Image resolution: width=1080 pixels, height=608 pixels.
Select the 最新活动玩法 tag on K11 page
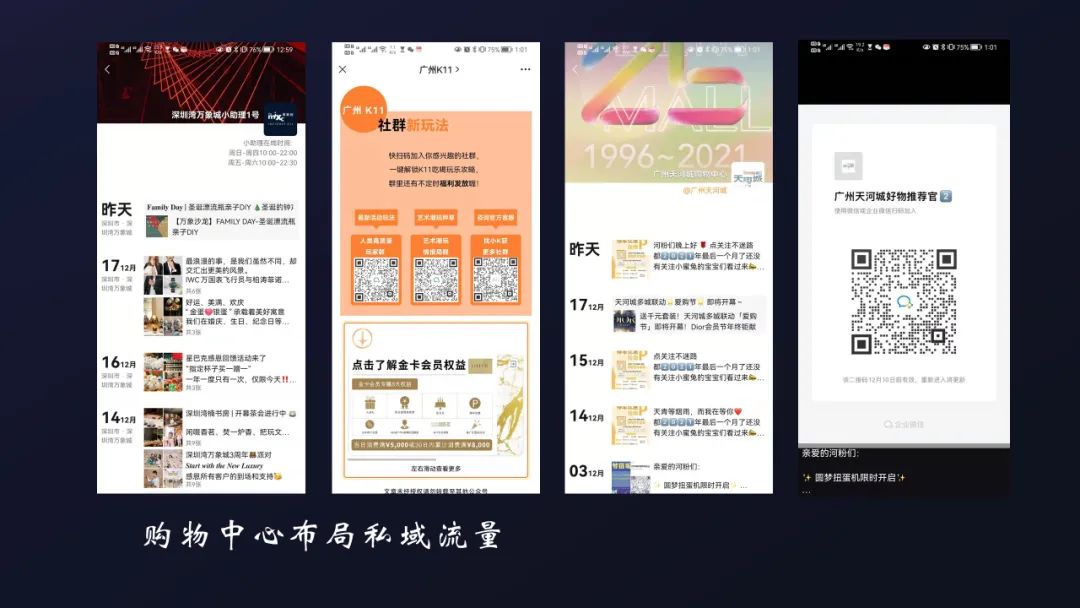pos(376,218)
